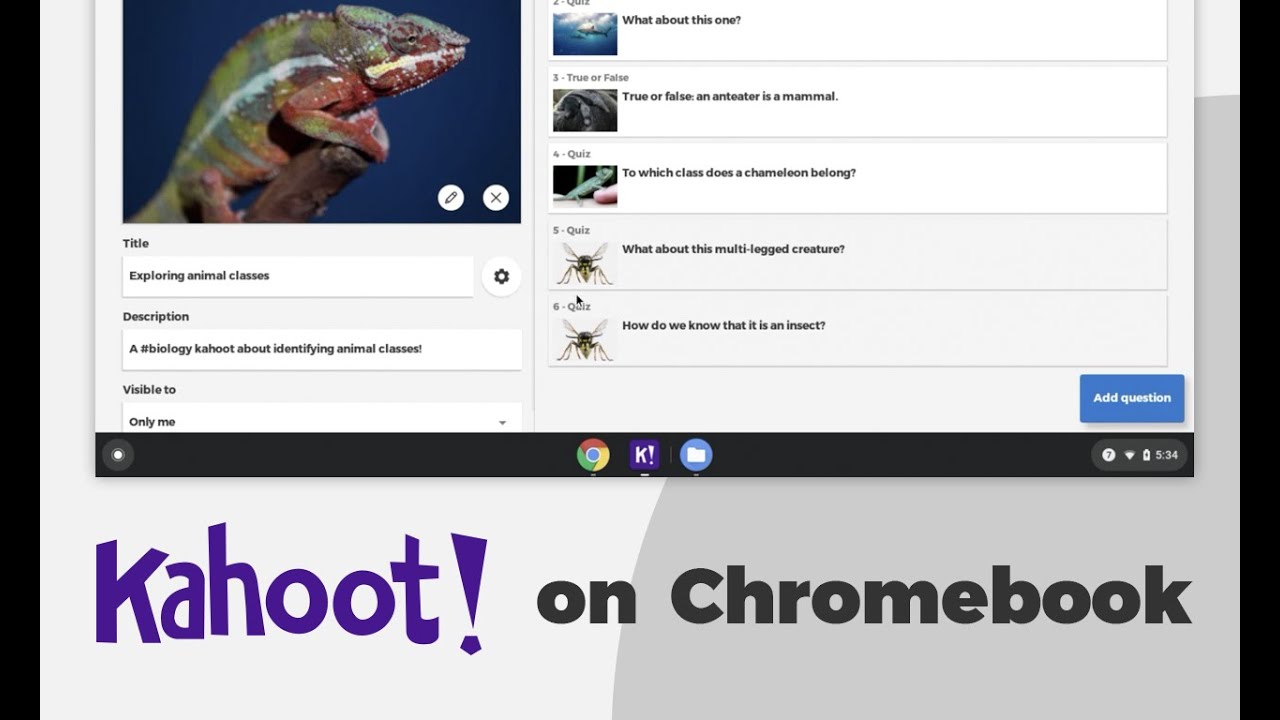Select 'What about this multi-legged creature?'
The width and height of the screenshot is (1280, 720).
pos(733,249)
